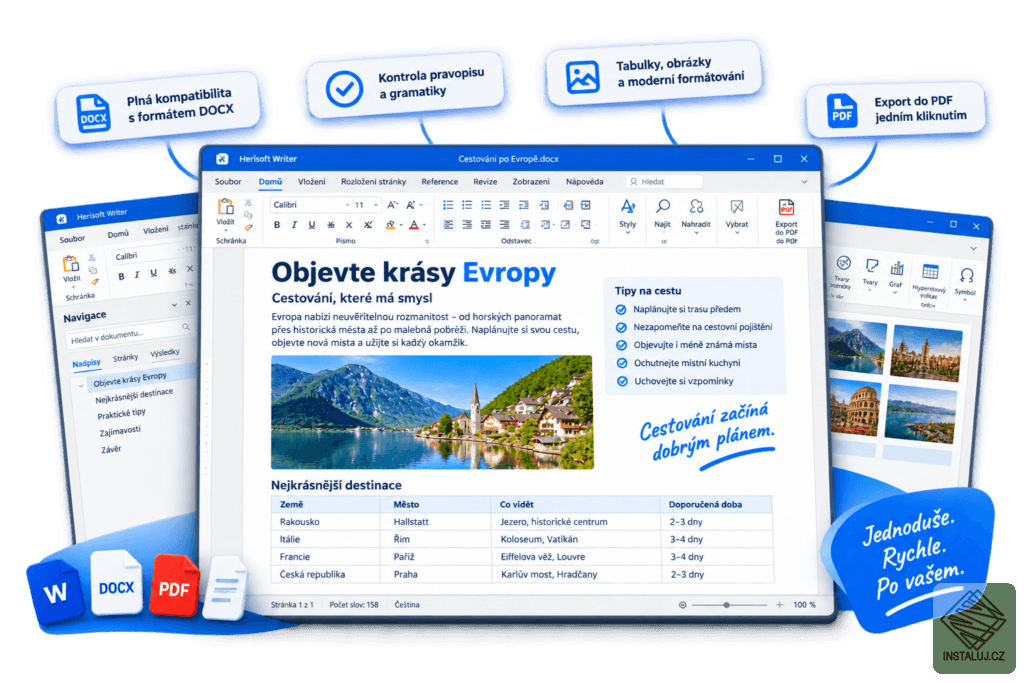Click the copy icon below the scissors

click(248, 215)
